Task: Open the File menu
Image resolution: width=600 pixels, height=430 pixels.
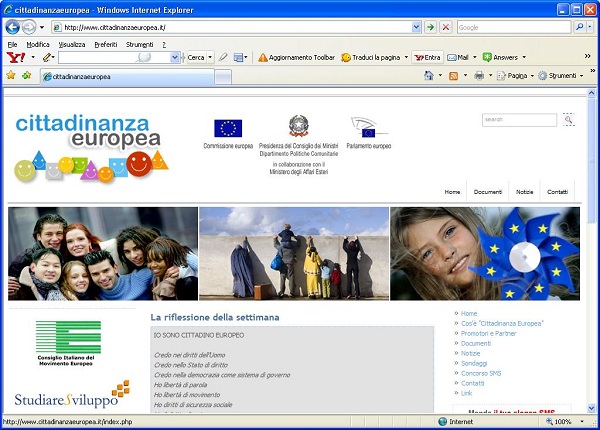Action: click(x=12, y=44)
